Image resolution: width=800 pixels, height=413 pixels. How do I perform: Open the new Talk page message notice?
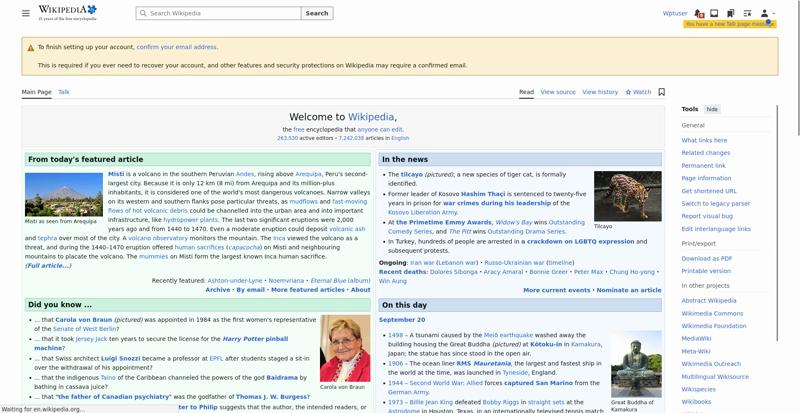(730, 24)
